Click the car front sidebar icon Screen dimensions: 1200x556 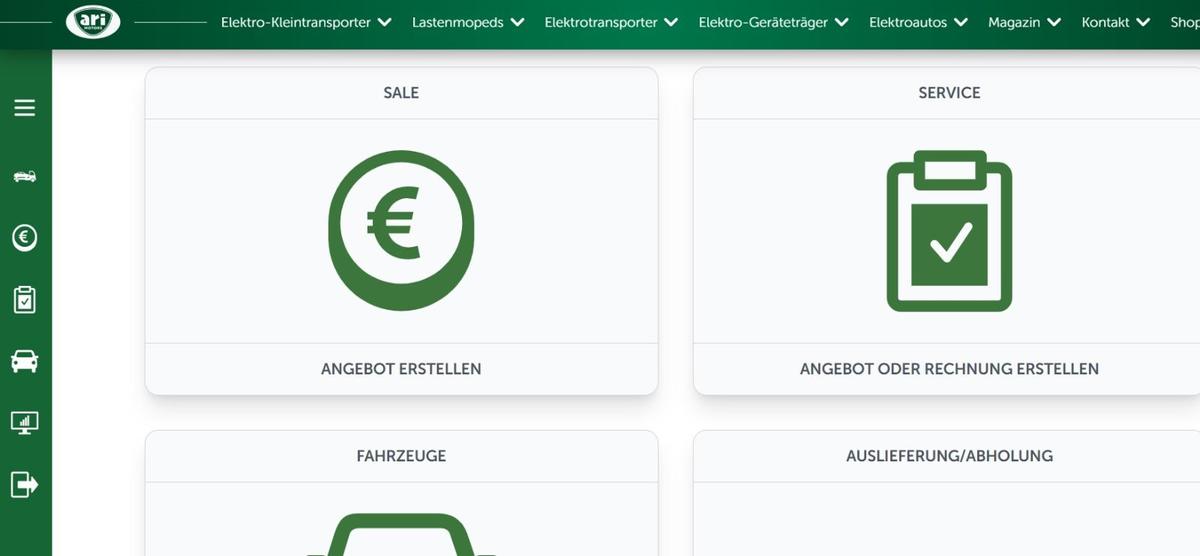tap(25, 361)
